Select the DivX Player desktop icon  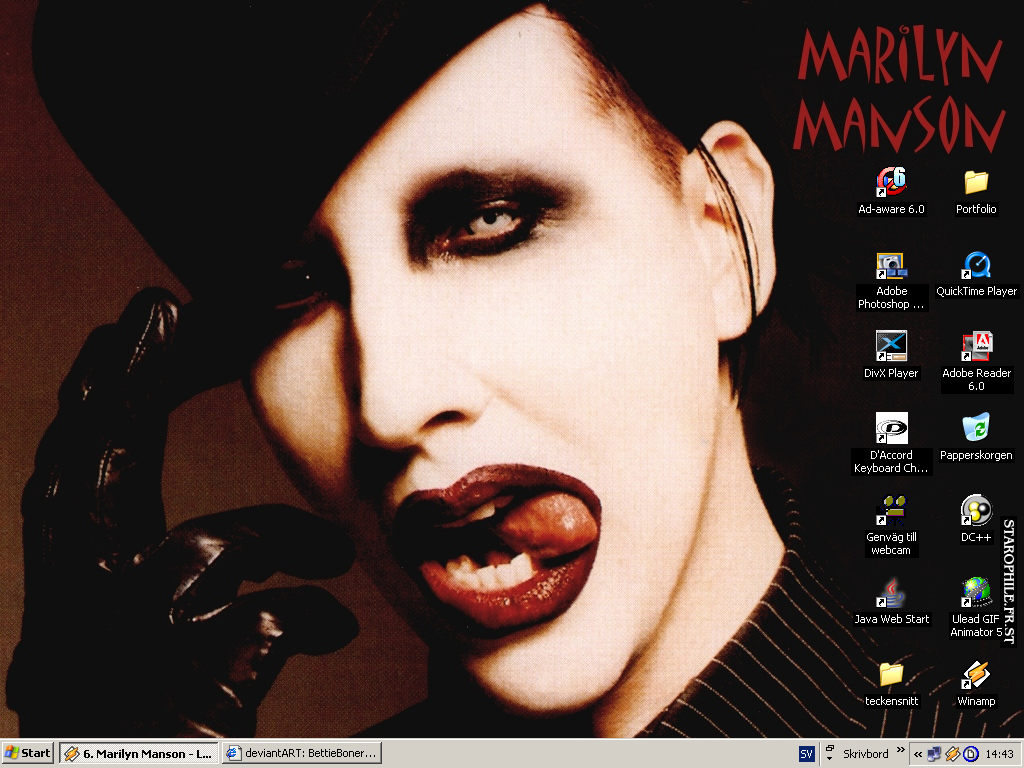coord(891,346)
